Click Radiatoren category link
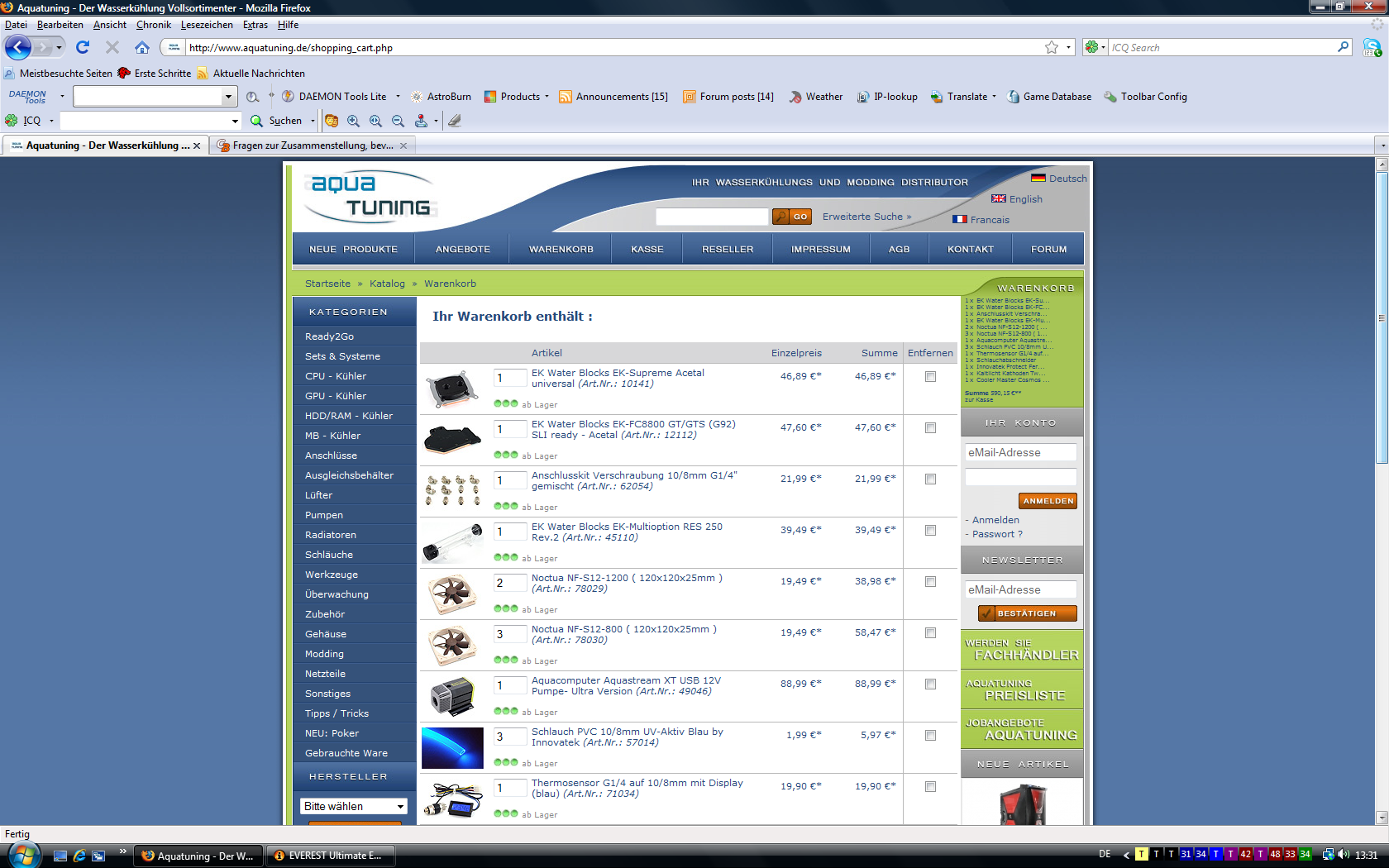This screenshot has height=868, width=1389. tap(331, 535)
